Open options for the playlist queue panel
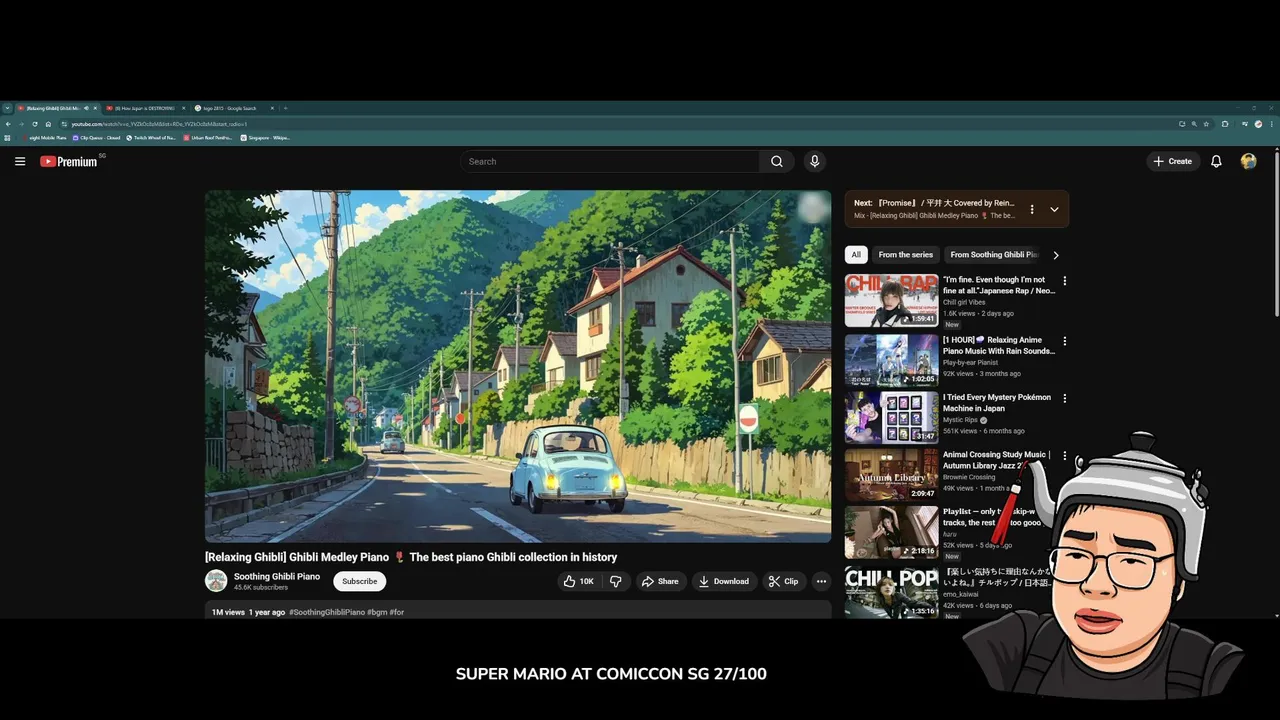The image size is (1280, 720). 1032,210
